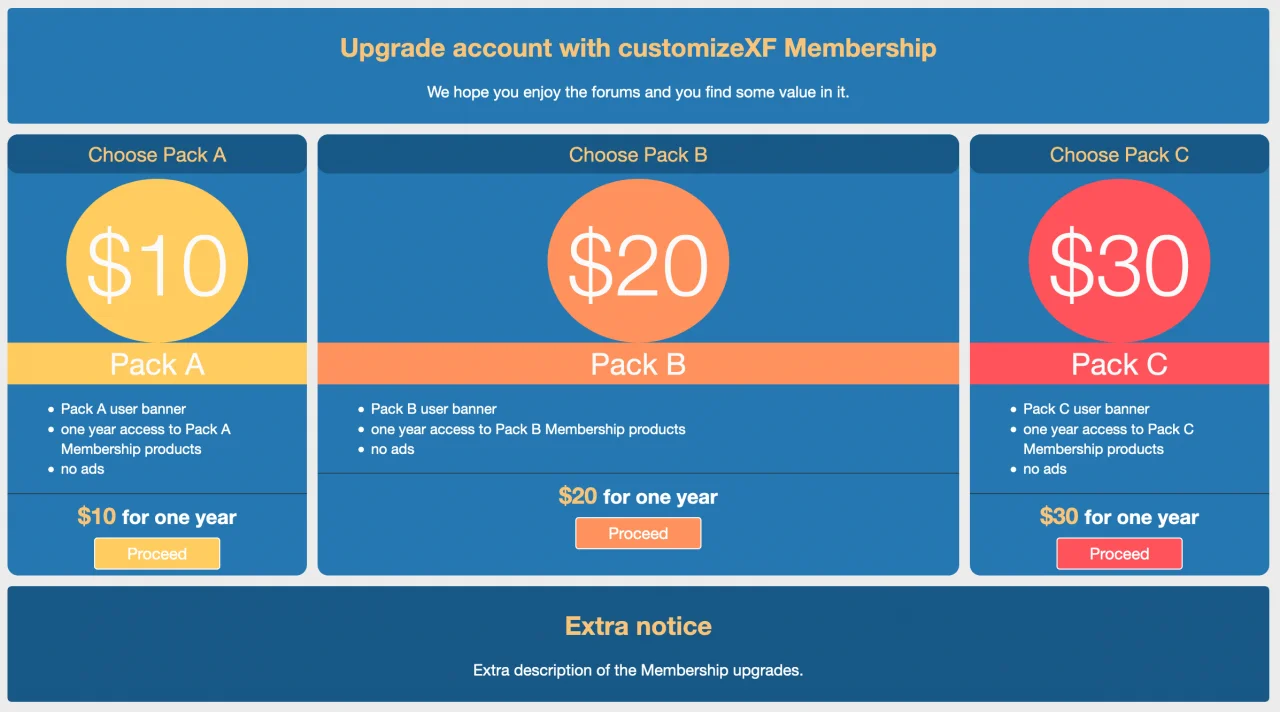Click the Pack A user banner list item
The image size is (1280, 712).
tap(123, 409)
